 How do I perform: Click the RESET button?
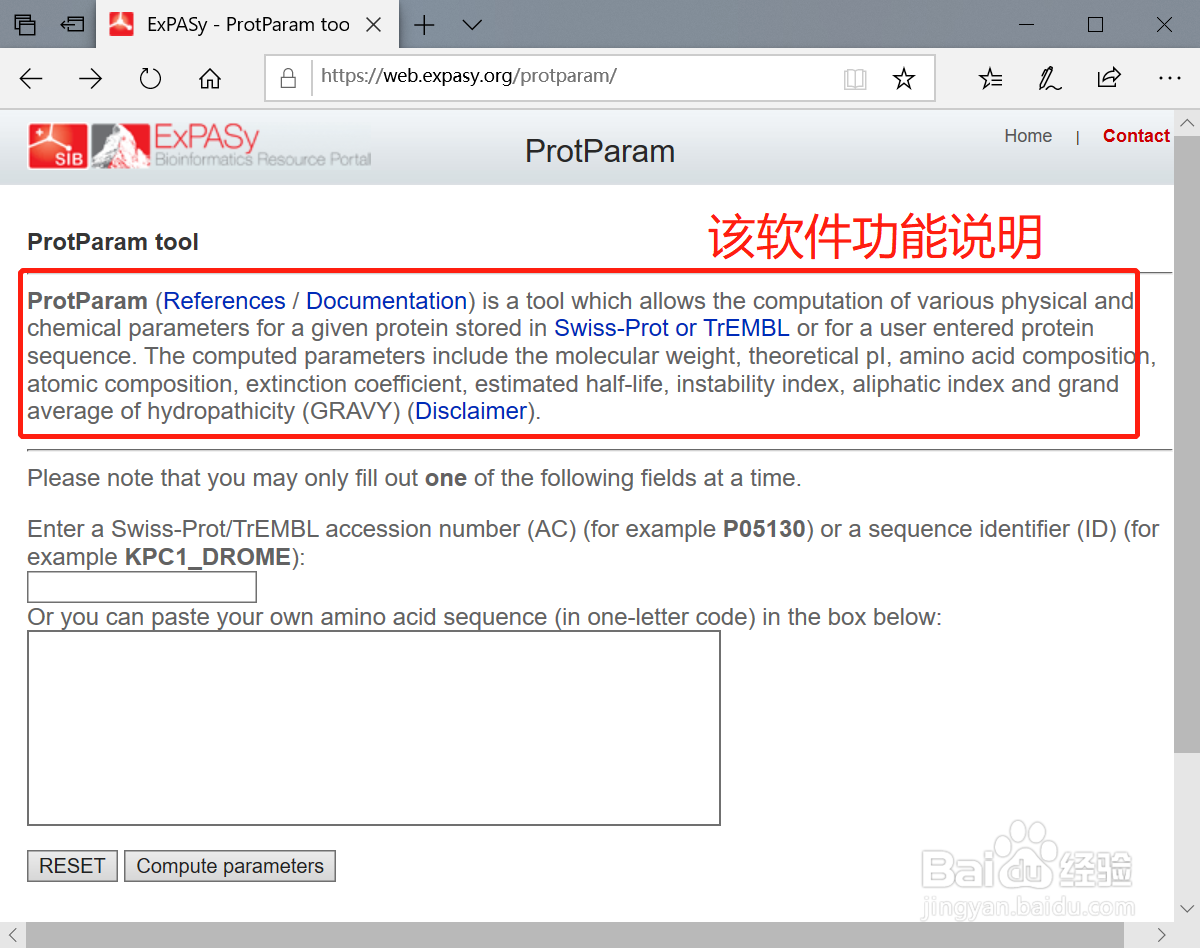tap(72, 866)
